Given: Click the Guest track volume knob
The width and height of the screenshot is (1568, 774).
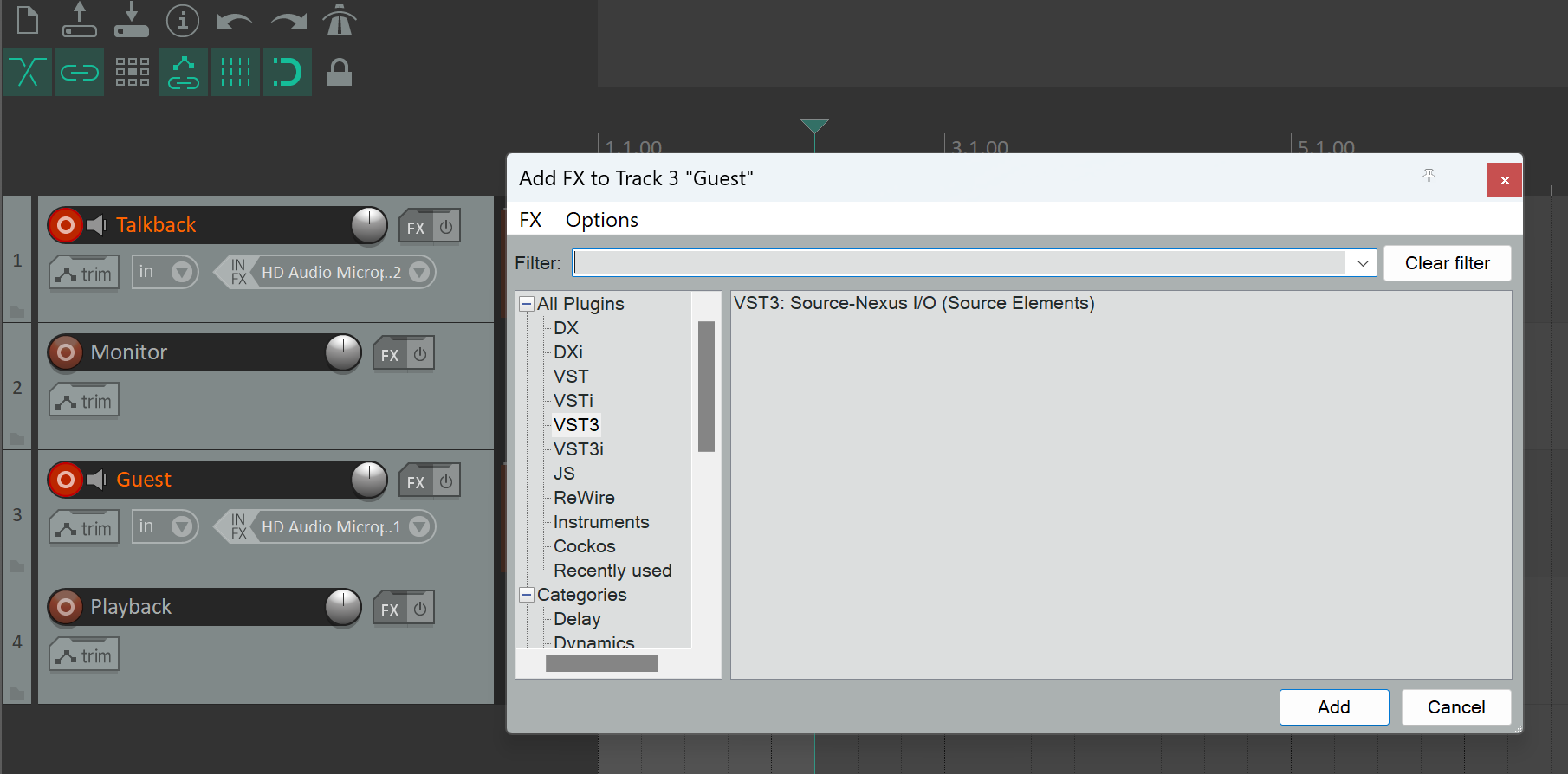Looking at the screenshot, I should tap(369, 480).
